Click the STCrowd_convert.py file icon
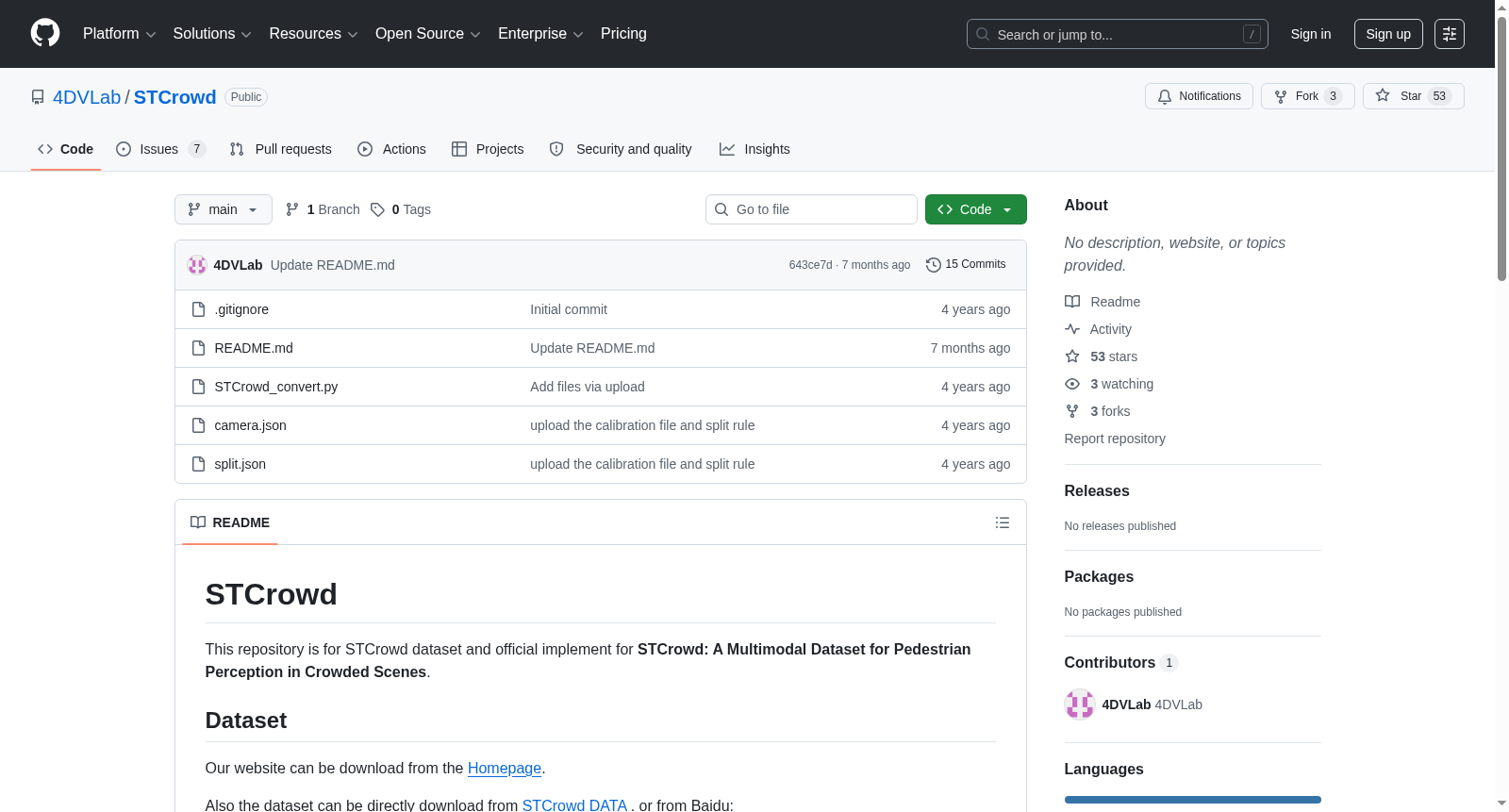 (198, 387)
